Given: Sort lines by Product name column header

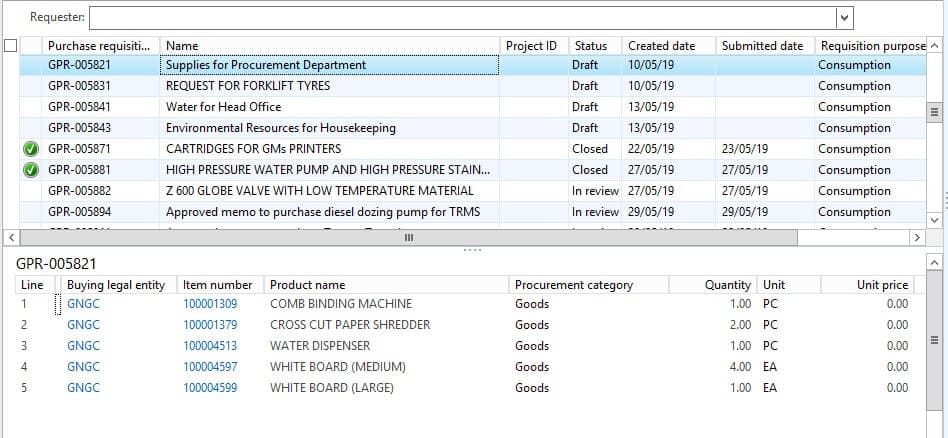Looking at the screenshot, I should tap(307, 285).
